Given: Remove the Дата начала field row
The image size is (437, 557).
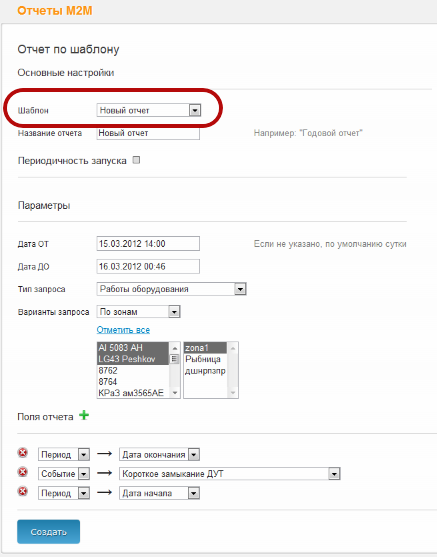Looking at the screenshot, I should tap(23, 492).
